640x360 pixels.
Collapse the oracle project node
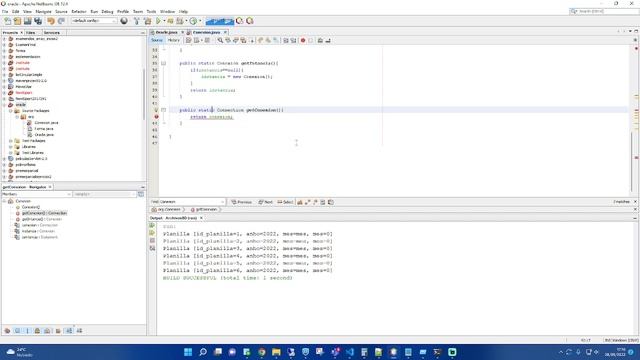click(x=4, y=105)
